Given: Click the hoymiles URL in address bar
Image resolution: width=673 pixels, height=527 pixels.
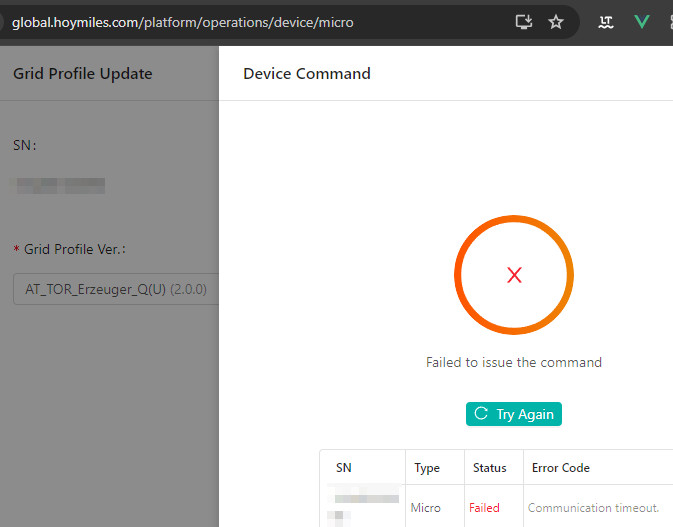Looking at the screenshot, I should pyautogui.click(x=182, y=21).
